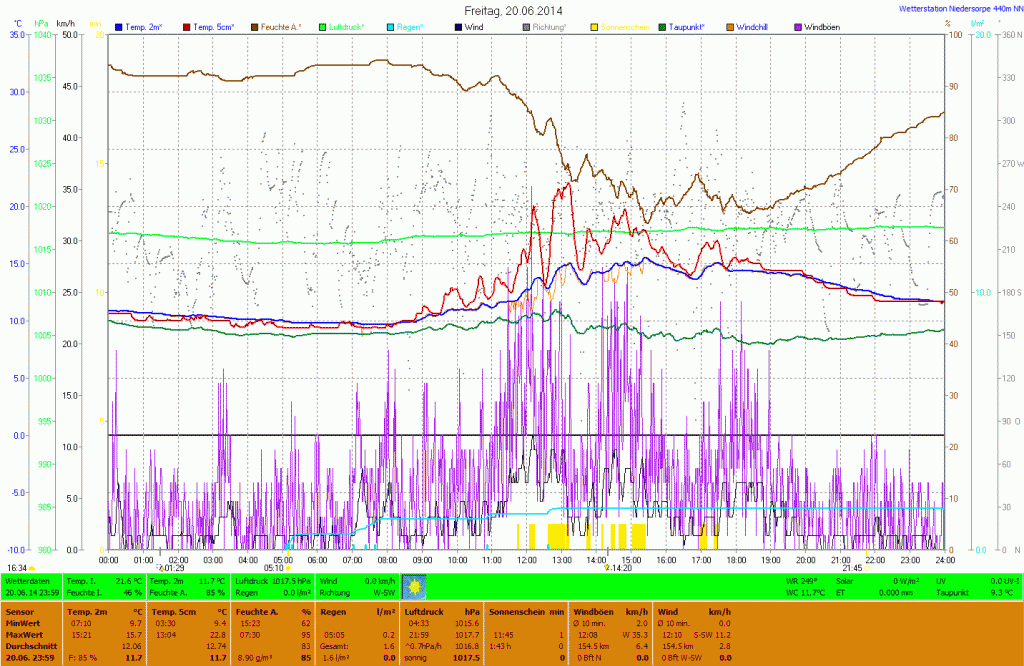The image size is (1024, 666).
Task: Select the brown Feuchte A. legend marker
Action: tap(255, 26)
